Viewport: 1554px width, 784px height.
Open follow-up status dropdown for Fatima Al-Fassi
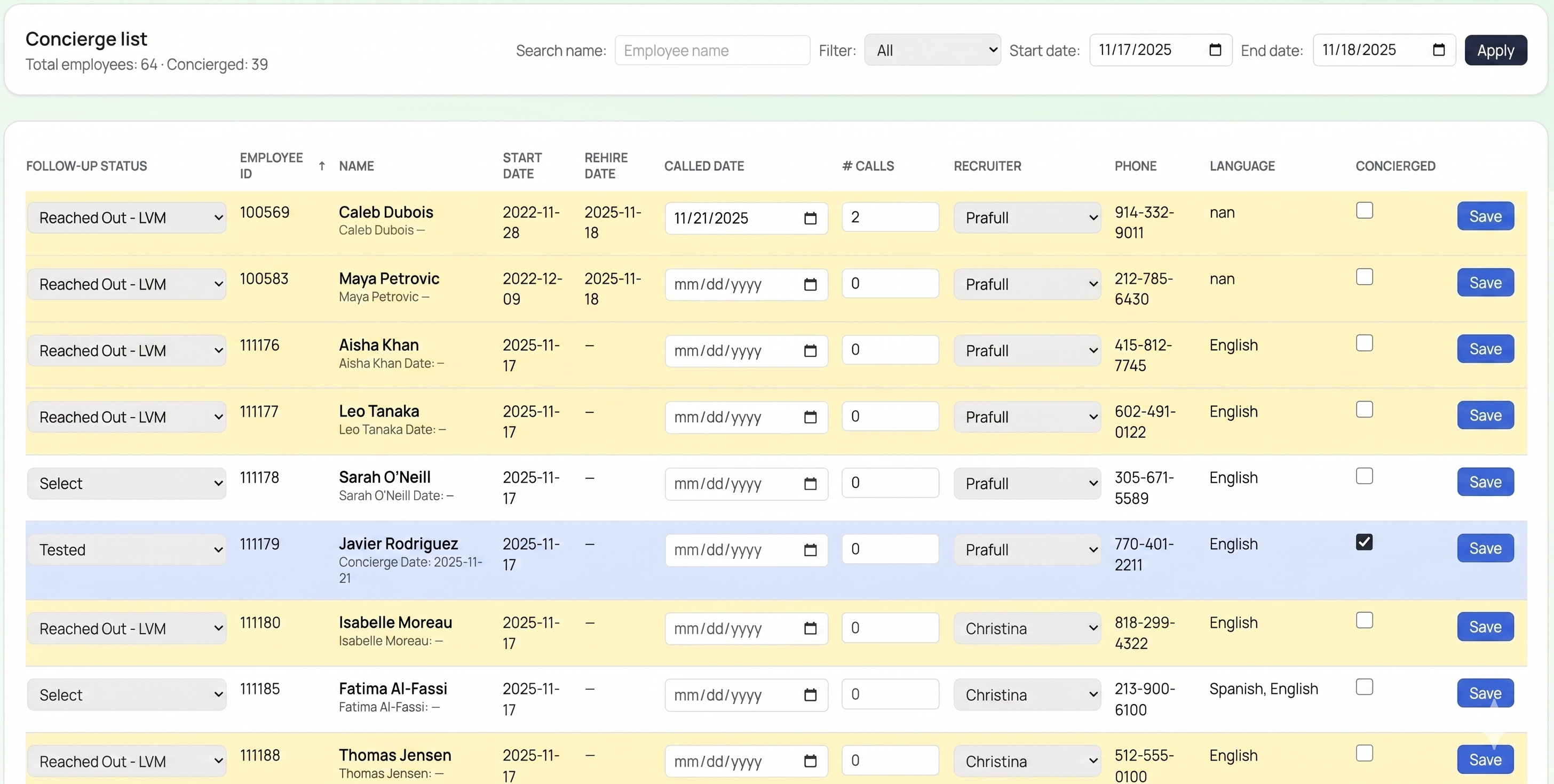[126, 695]
